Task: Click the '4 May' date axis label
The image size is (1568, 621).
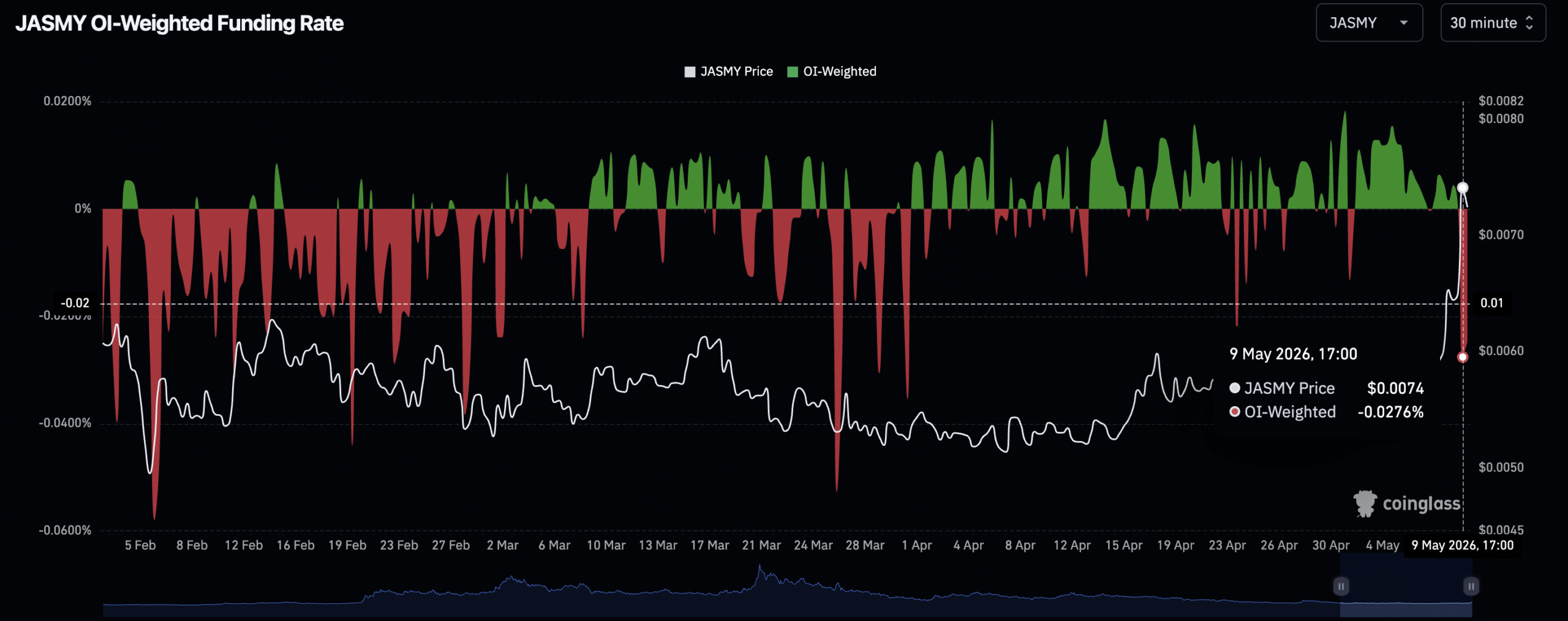Action: [x=1382, y=545]
